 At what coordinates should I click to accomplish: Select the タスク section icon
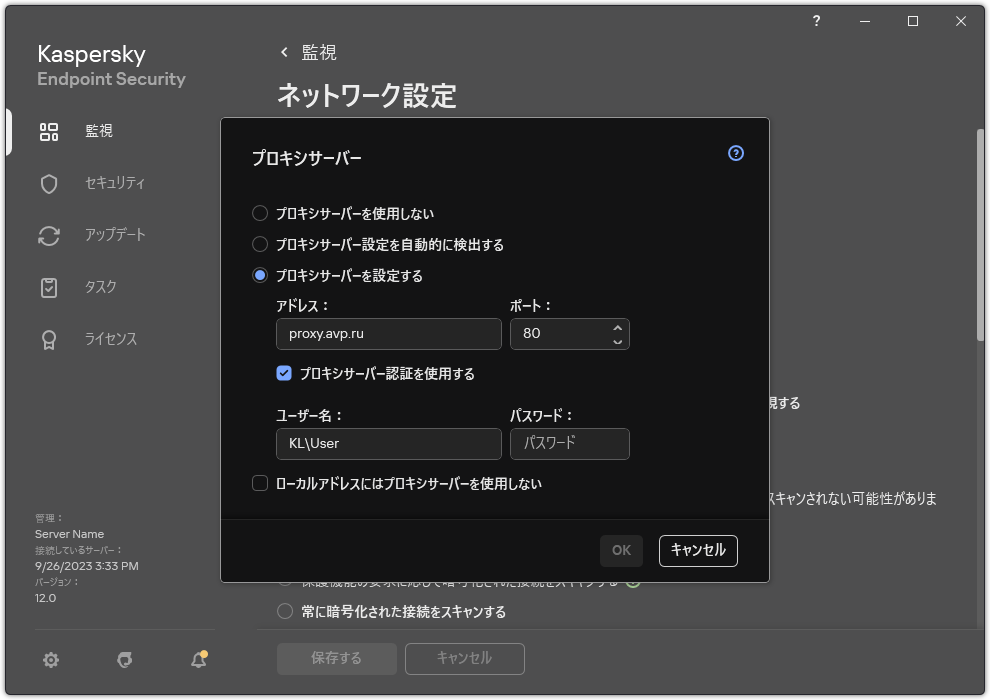coord(49,287)
